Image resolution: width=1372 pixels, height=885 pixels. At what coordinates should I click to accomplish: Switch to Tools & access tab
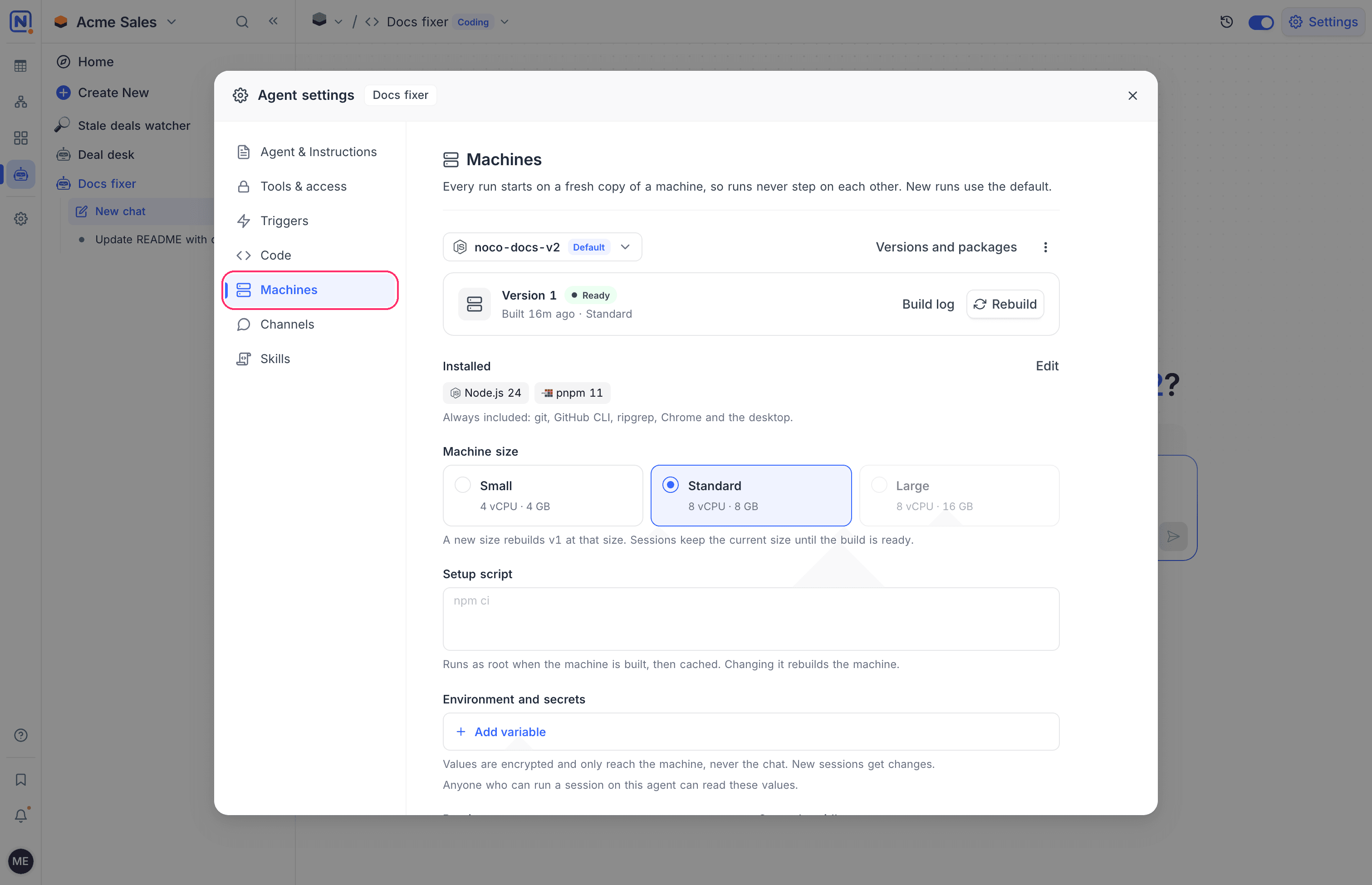point(310,186)
